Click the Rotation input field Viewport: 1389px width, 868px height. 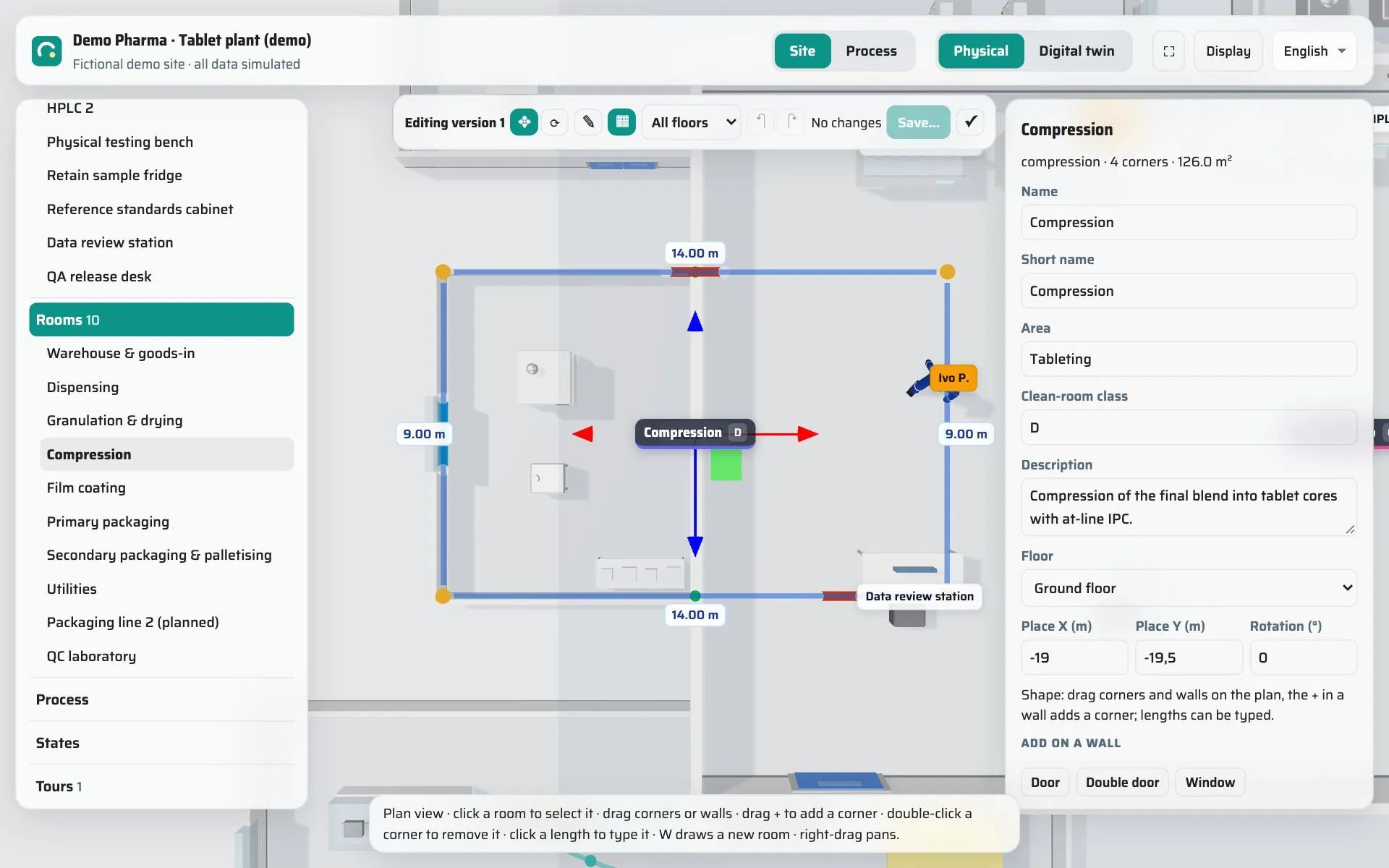pos(1303,658)
